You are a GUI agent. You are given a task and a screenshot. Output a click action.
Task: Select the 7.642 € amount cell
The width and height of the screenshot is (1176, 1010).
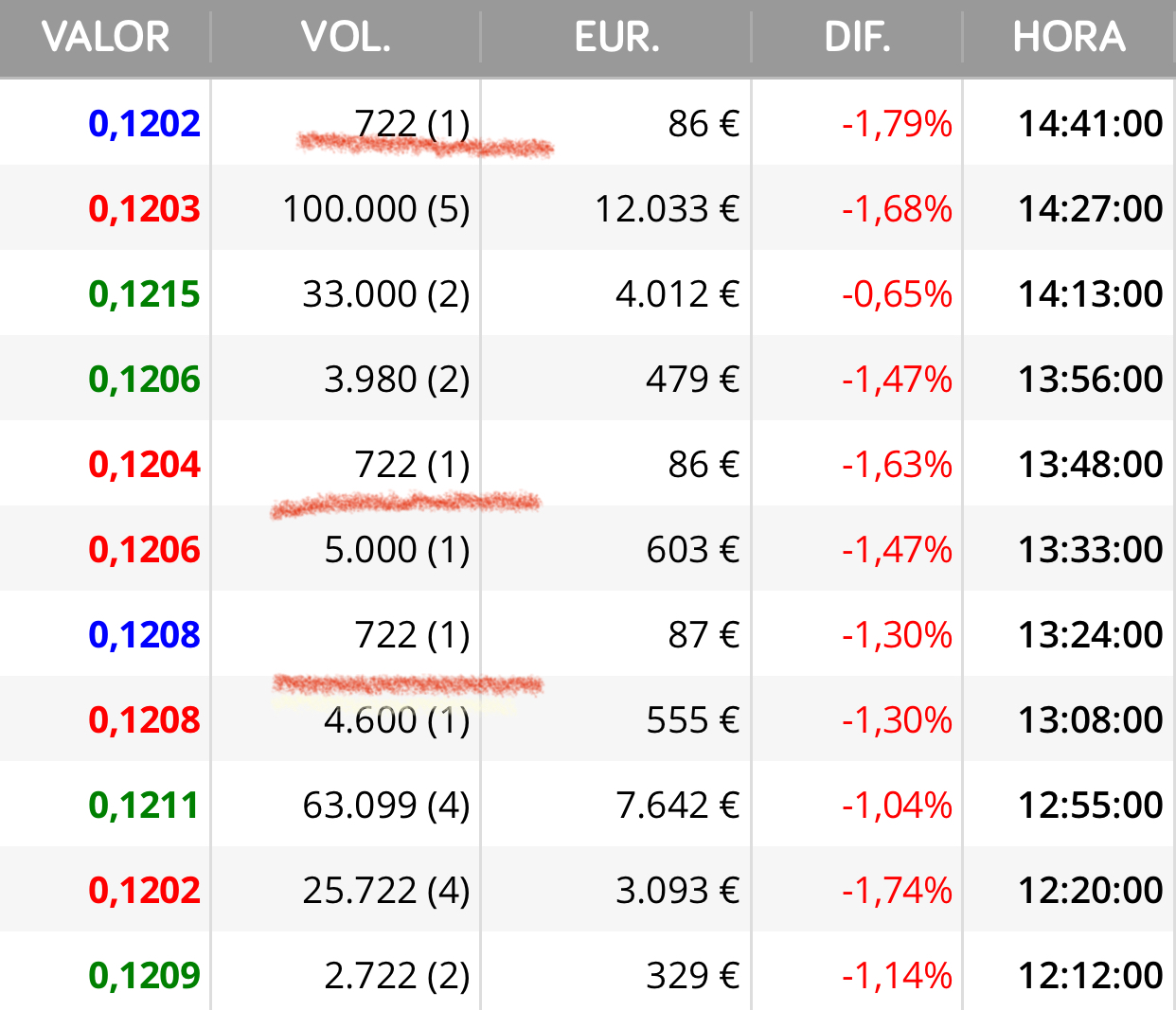point(677,806)
